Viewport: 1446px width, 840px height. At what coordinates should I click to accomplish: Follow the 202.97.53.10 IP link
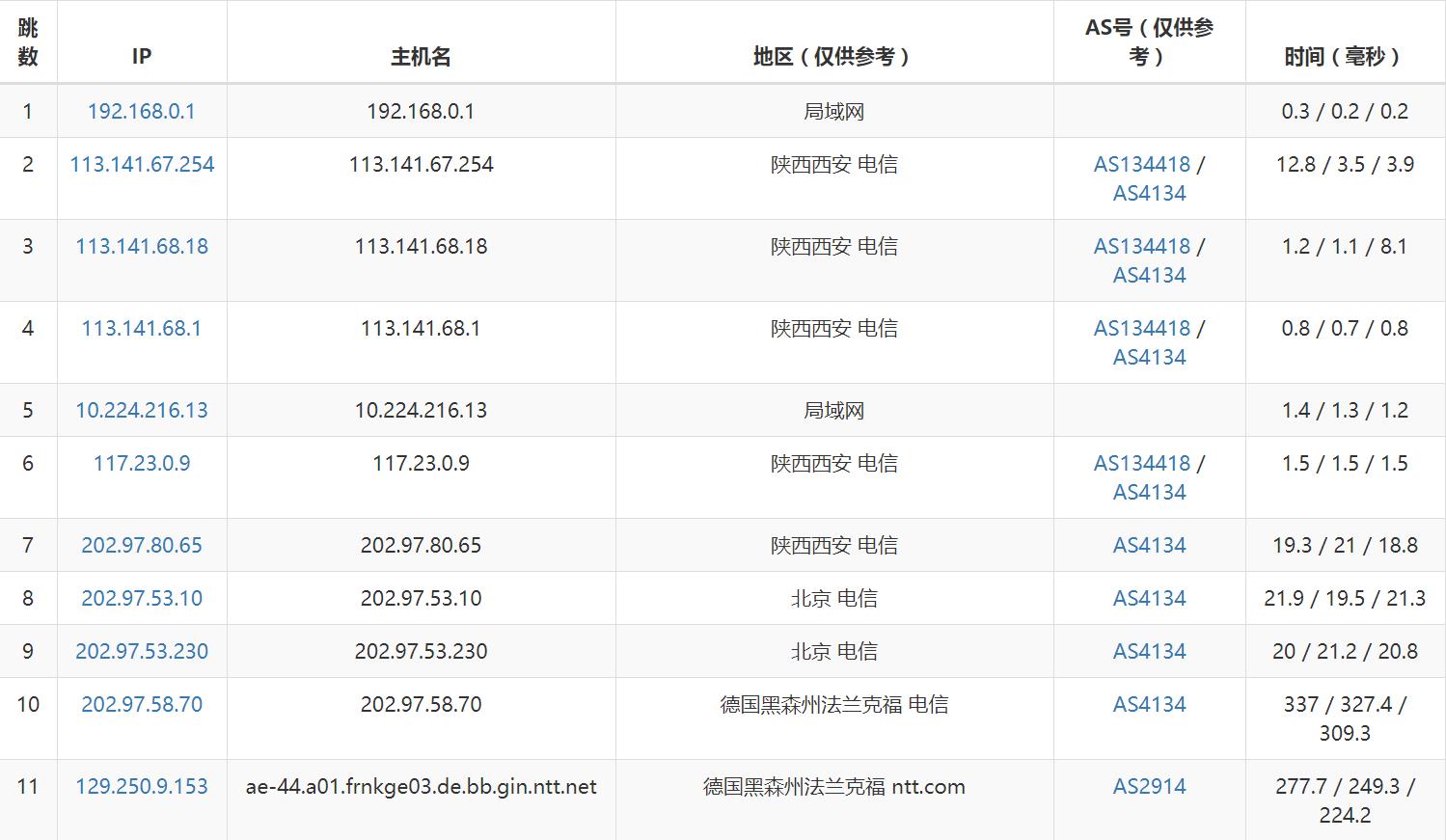pos(142,598)
